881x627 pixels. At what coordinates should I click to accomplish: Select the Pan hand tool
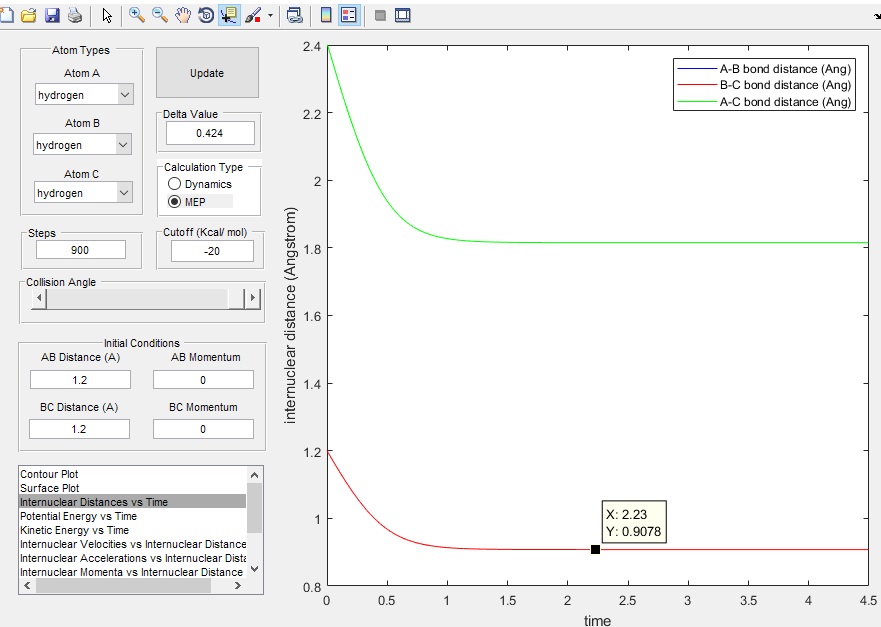point(183,15)
